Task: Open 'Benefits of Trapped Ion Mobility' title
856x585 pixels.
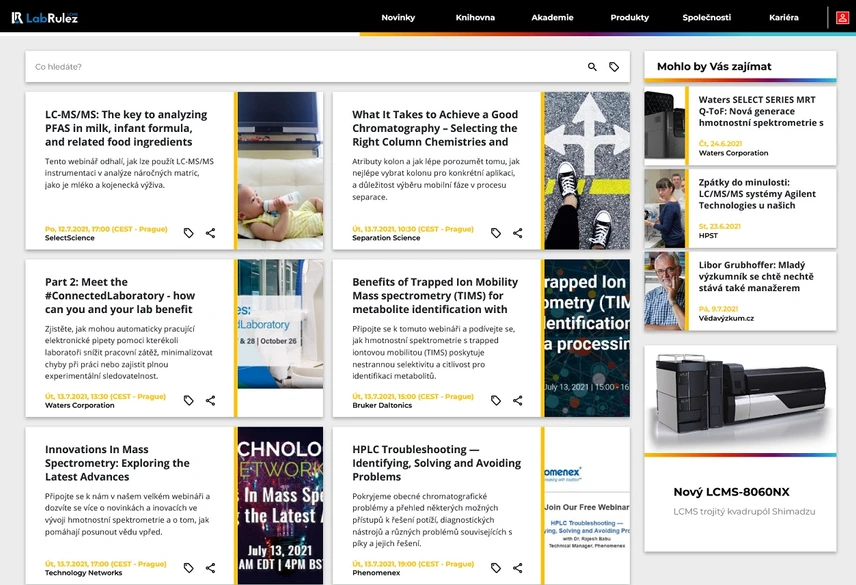Action: pos(435,296)
